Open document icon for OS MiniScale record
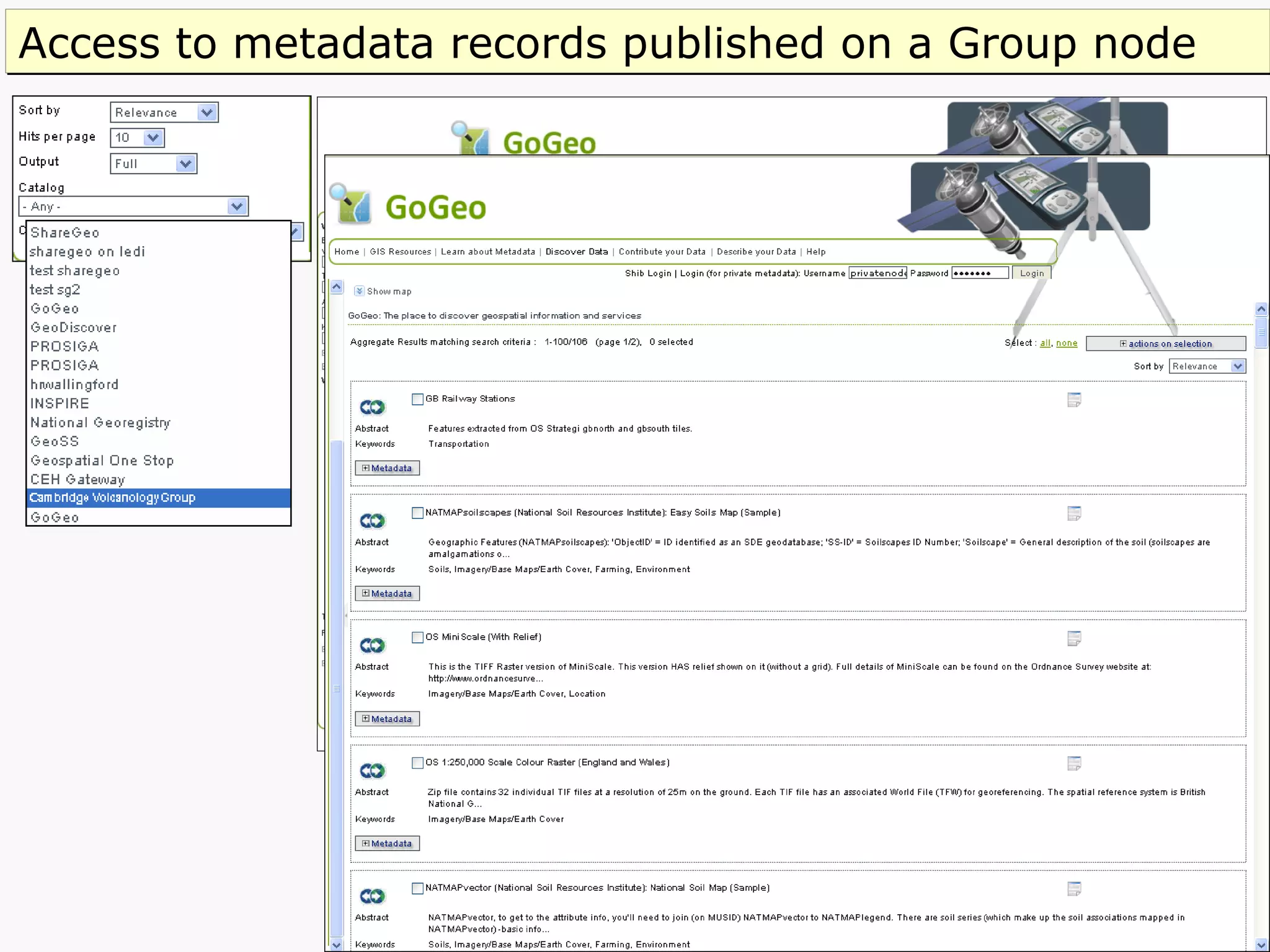Screen dimensions: 1270x952 click(1074, 638)
